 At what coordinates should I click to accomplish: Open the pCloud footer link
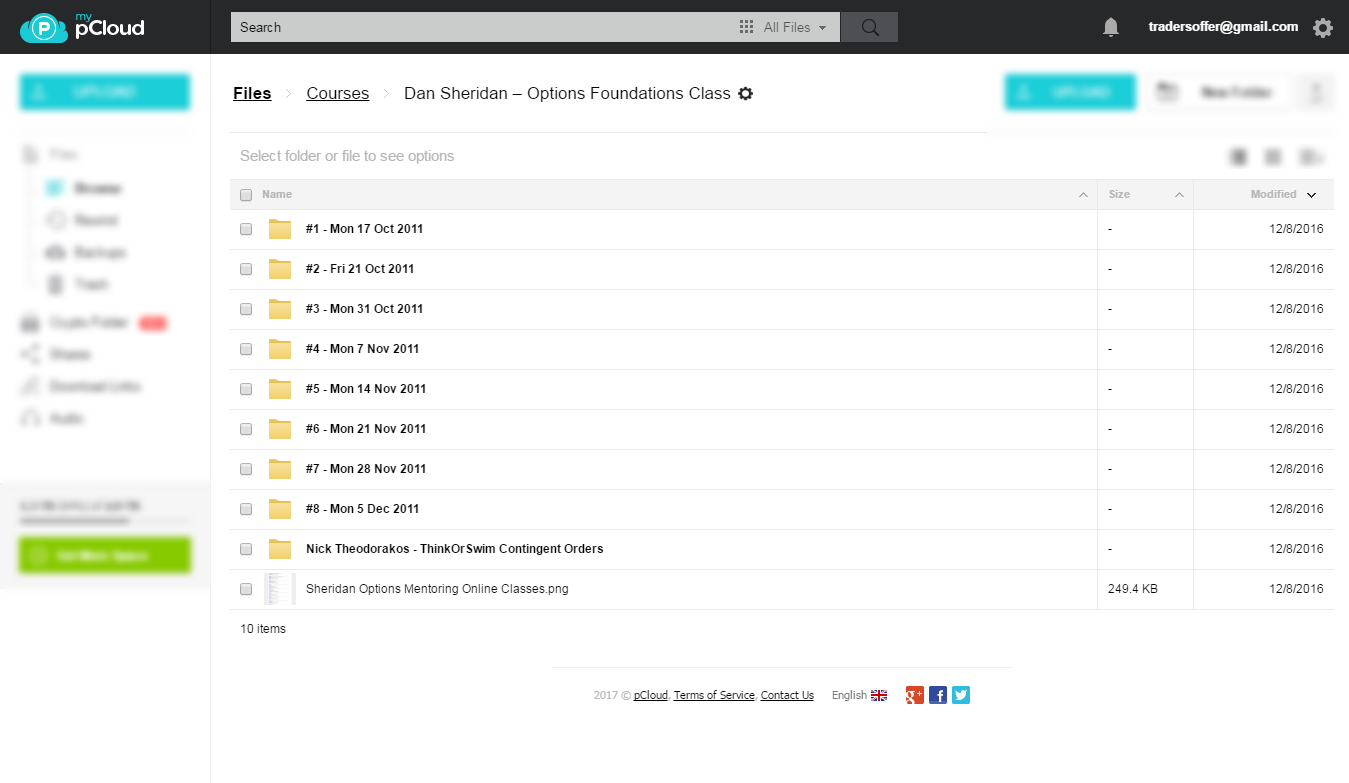click(651, 695)
